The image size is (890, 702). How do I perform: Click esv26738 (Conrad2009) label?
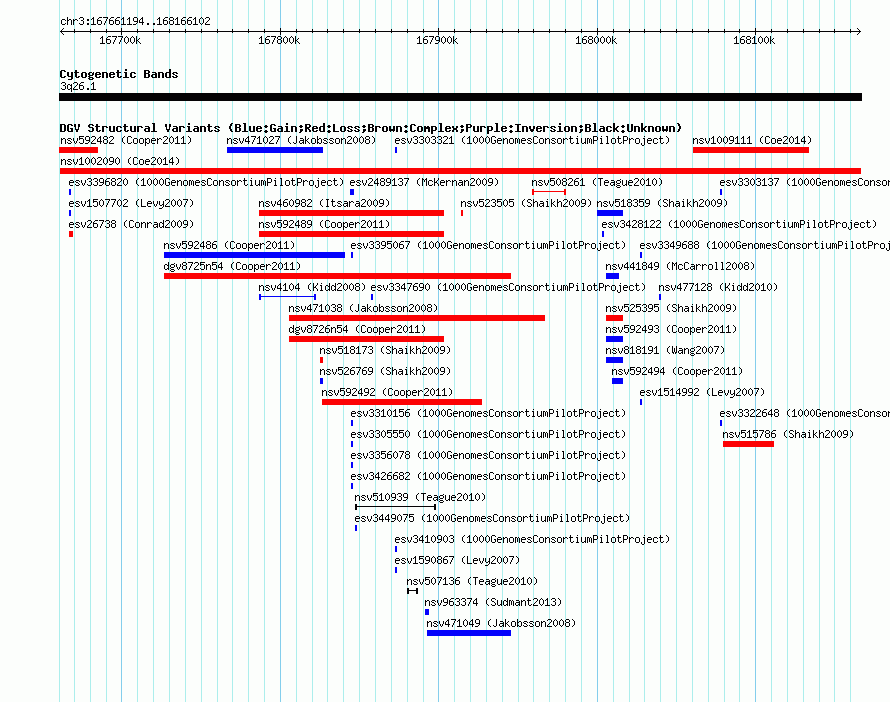click(x=131, y=224)
